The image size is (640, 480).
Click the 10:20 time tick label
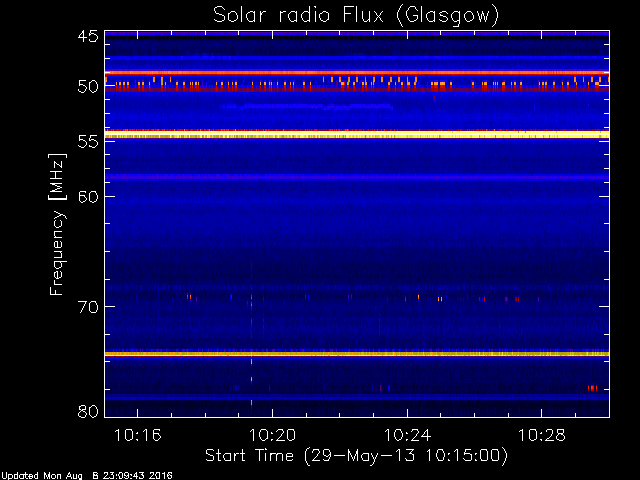pos(272,435)
